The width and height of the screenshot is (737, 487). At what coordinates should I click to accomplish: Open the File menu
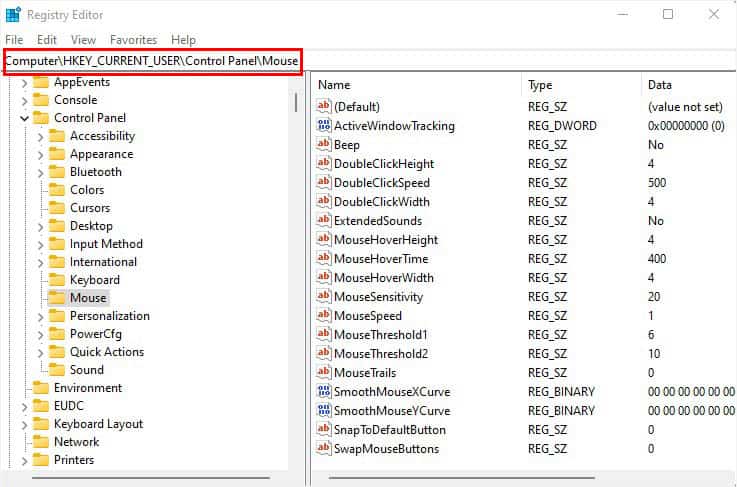coord(14,40)
